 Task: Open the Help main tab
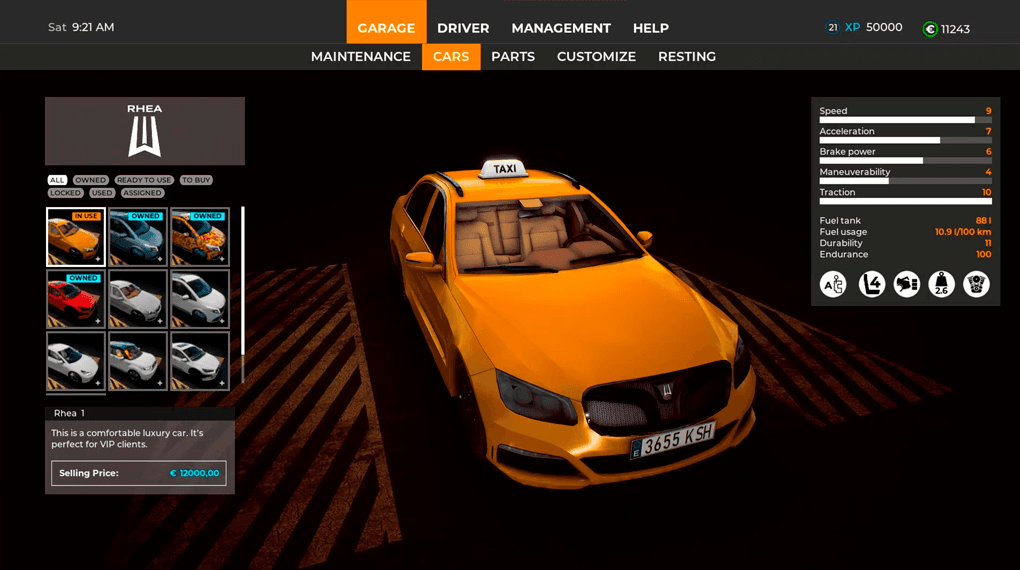[651, 28]
